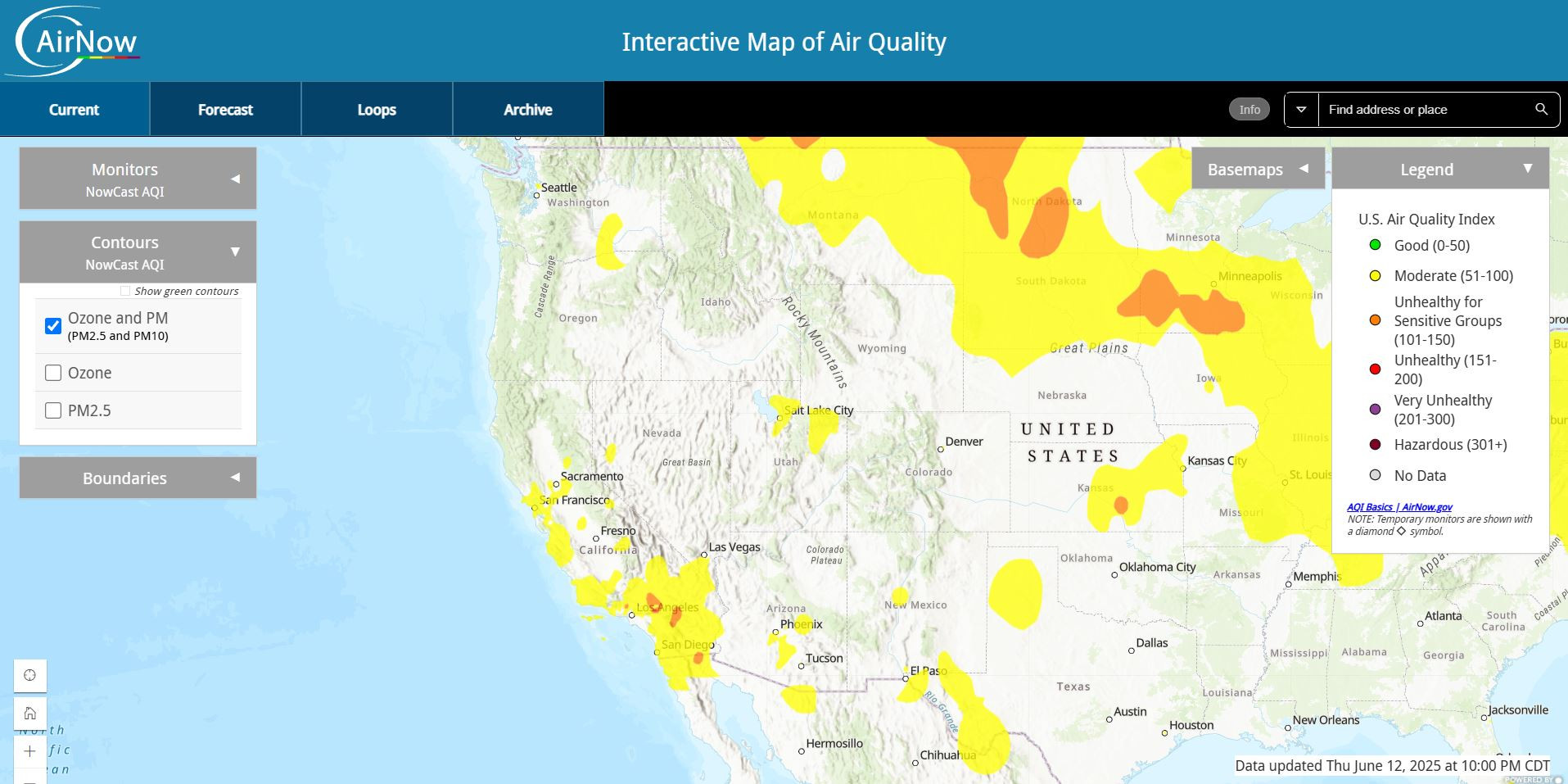This screenshot has height=784, width=1568.
Task: Click the home default extent icon
Action: click(30, 713)
